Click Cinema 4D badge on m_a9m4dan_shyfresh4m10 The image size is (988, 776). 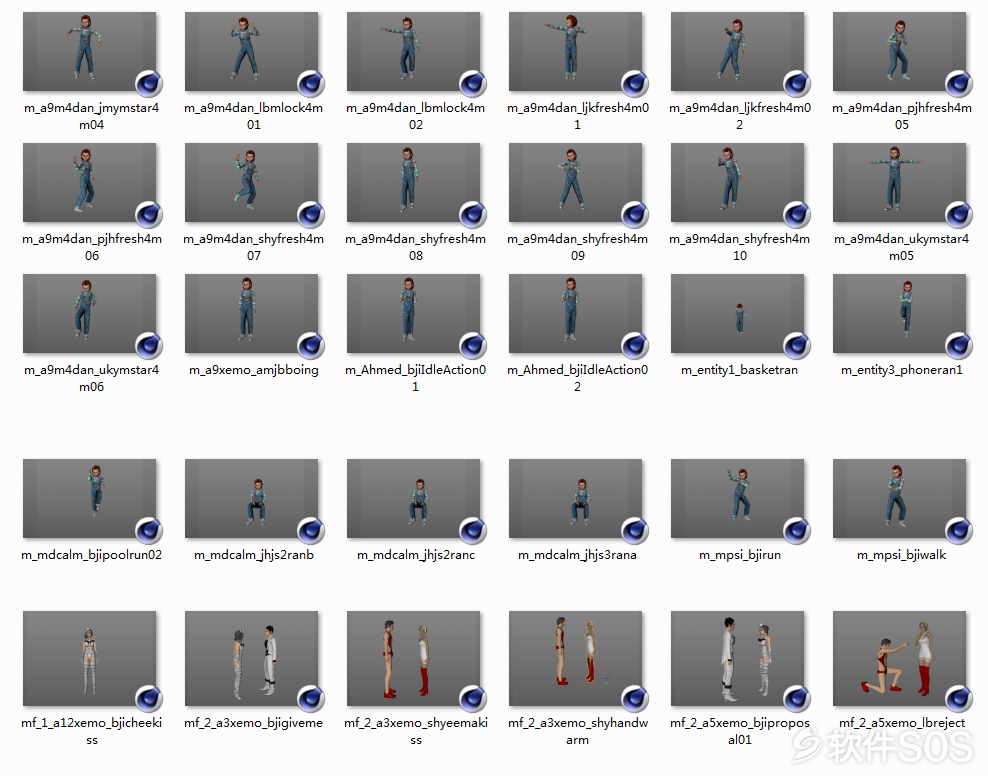[x=796, y=215]
